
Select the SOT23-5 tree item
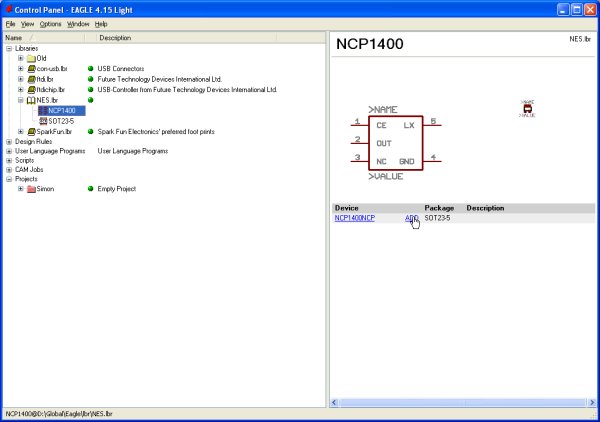click(x=61, y=121)
